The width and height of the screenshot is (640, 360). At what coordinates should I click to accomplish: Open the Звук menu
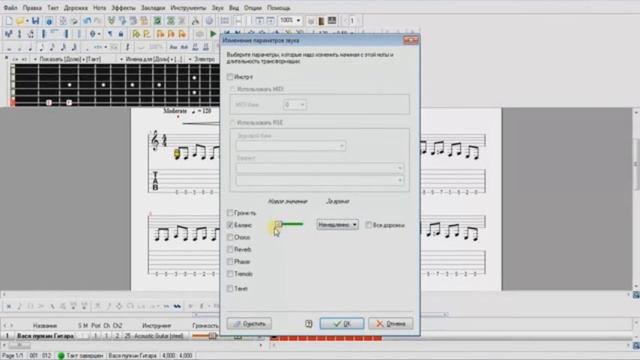pos(218,8)
